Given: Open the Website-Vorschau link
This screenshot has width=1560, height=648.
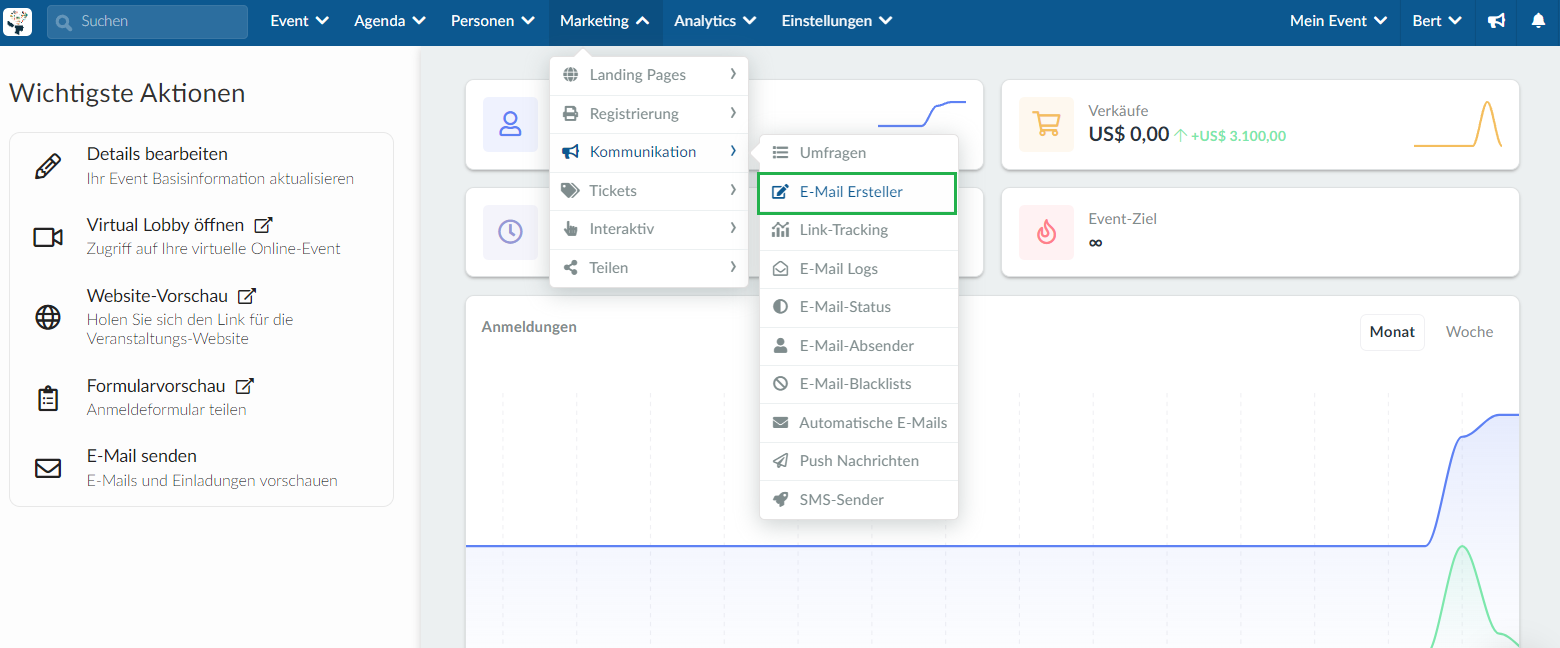Looking at the screenshot, I should [157, 296].
